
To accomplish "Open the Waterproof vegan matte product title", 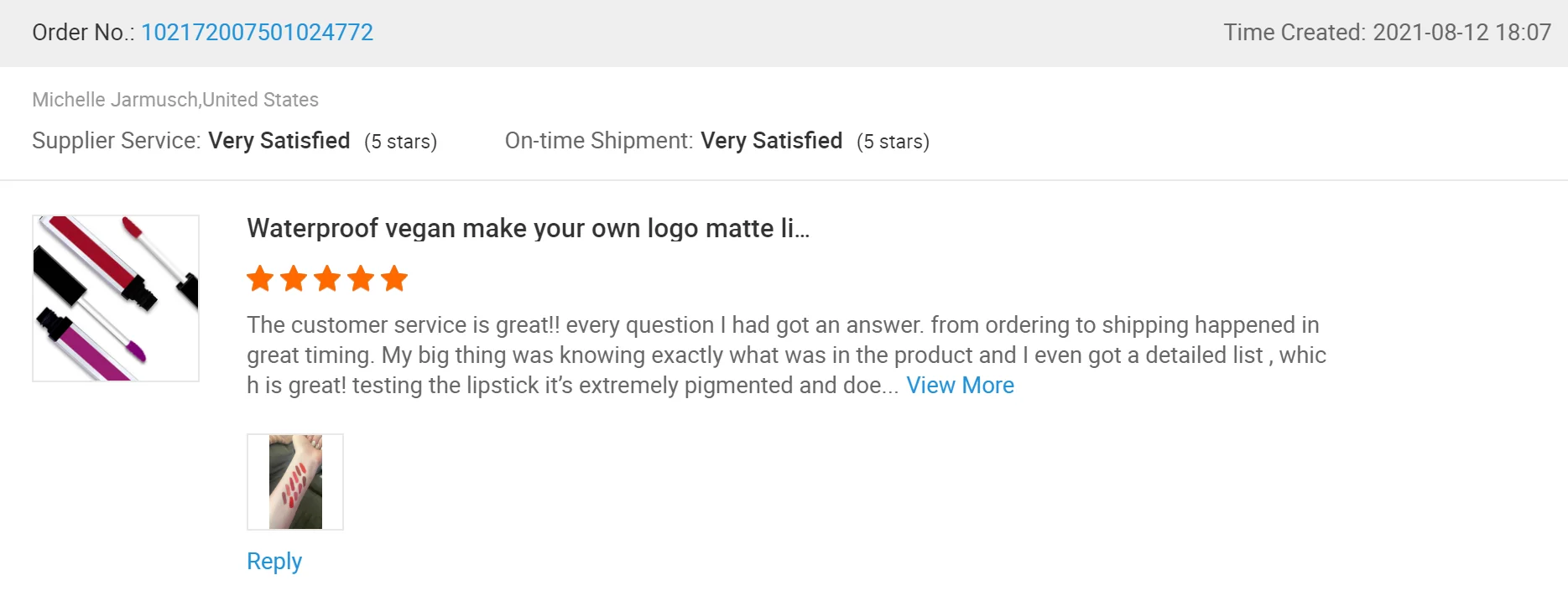I will pyautogui.click(x=528, y=229).
